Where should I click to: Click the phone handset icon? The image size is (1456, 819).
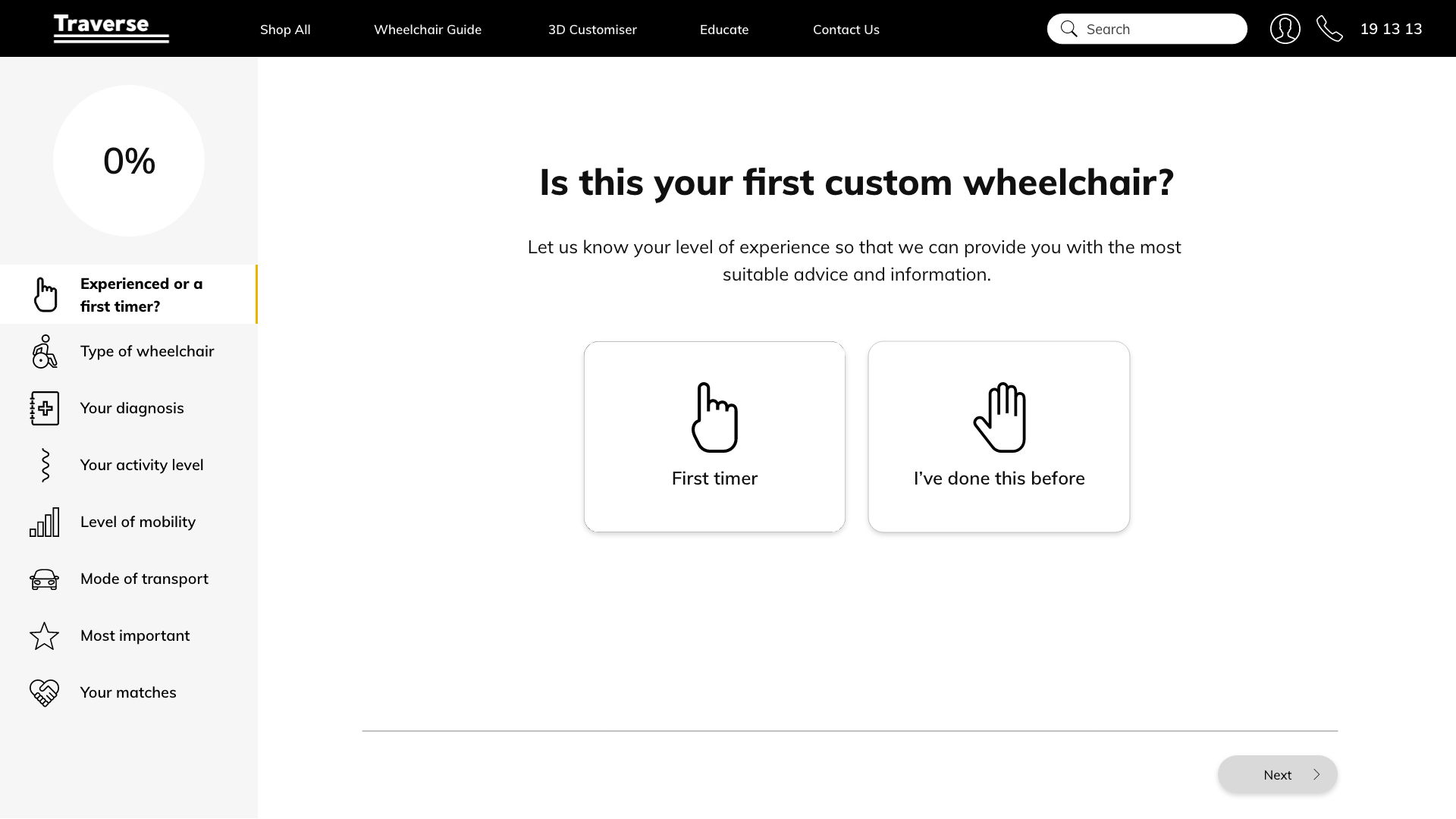pyautogui.click(x=1329, y=29)
